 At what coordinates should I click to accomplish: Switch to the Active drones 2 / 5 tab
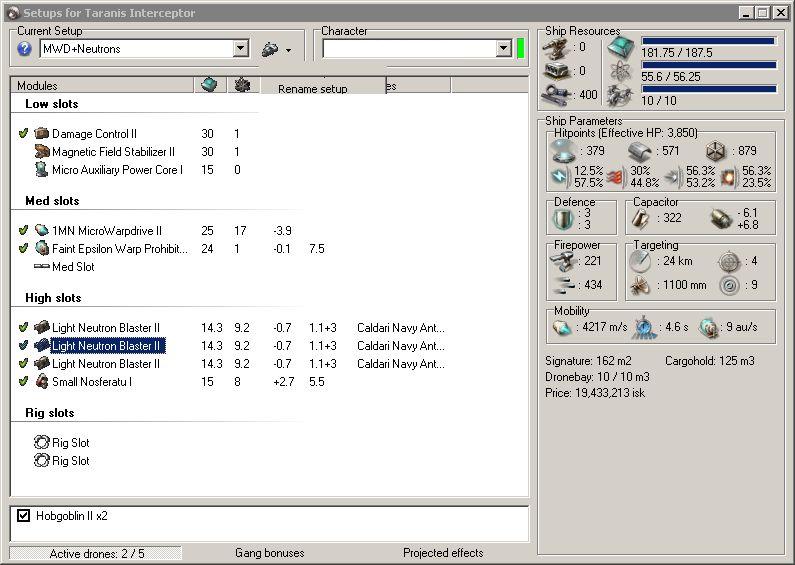(96, 553)
